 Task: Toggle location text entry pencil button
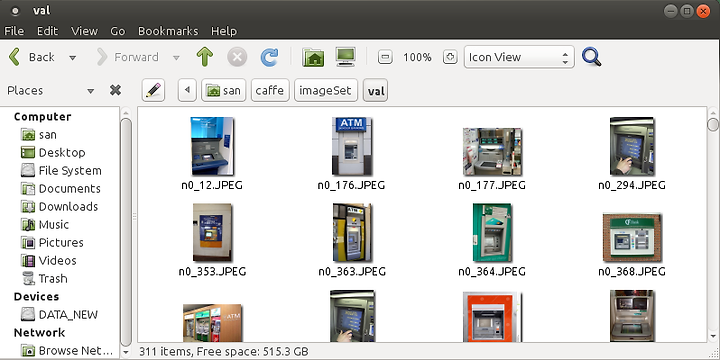153,90
